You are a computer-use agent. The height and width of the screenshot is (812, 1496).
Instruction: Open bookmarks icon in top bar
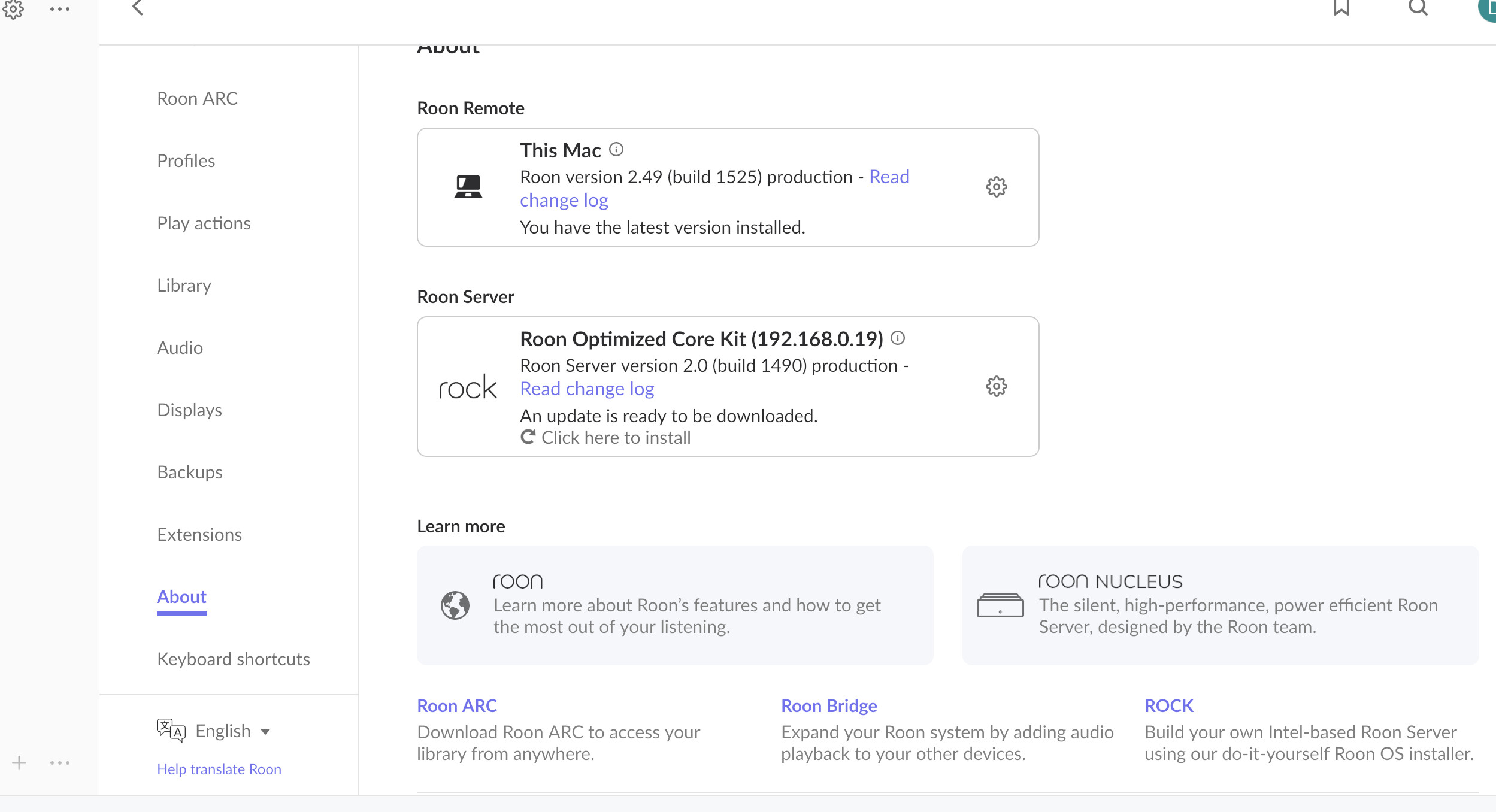pyautogui.click(x=1341, y=7)
